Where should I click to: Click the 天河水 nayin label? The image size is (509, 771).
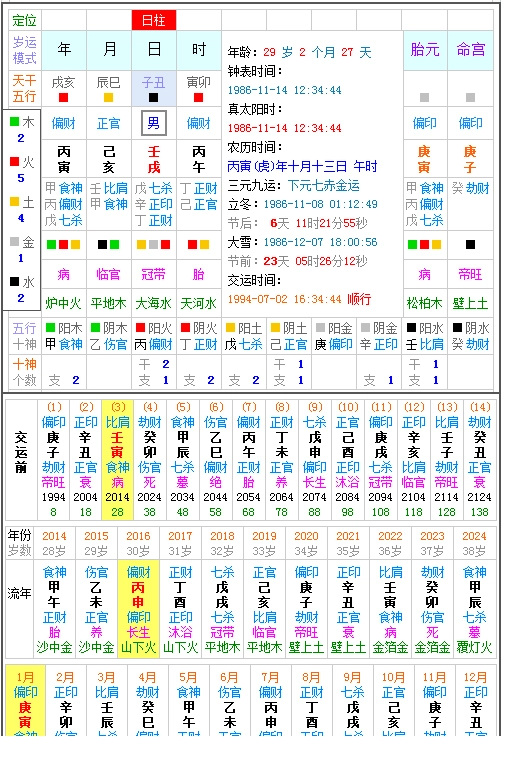coord(198,303)
